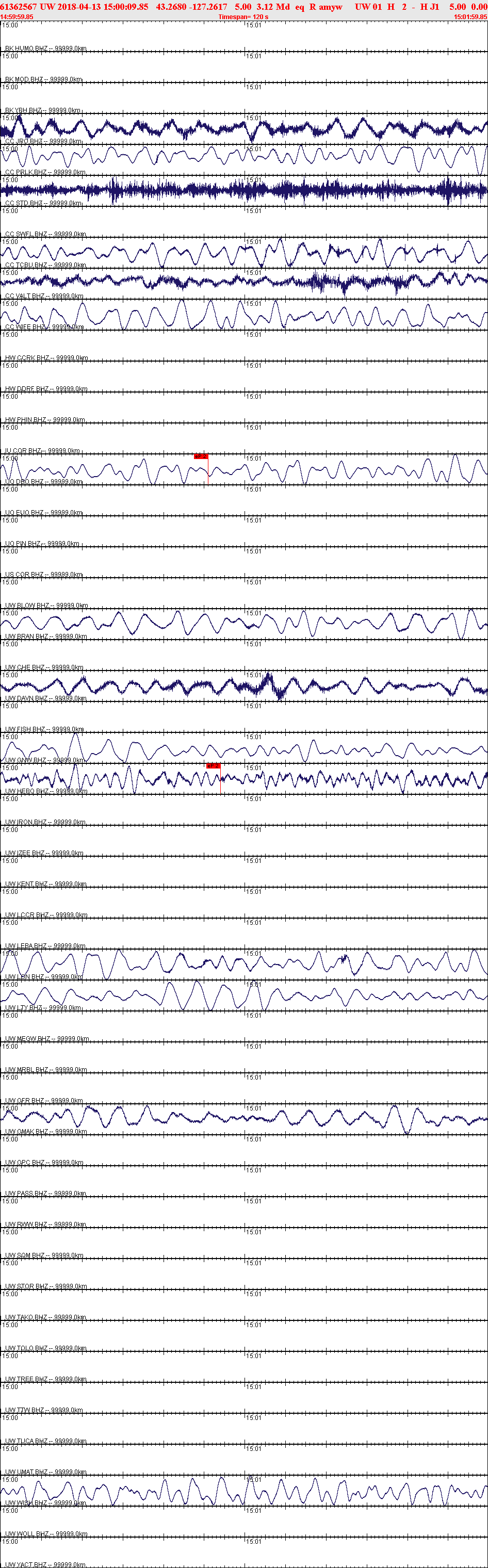Click the end time 15:01:59.85 label
The width and height of the screenshot is (488, 1568).
tap(470, 17)
